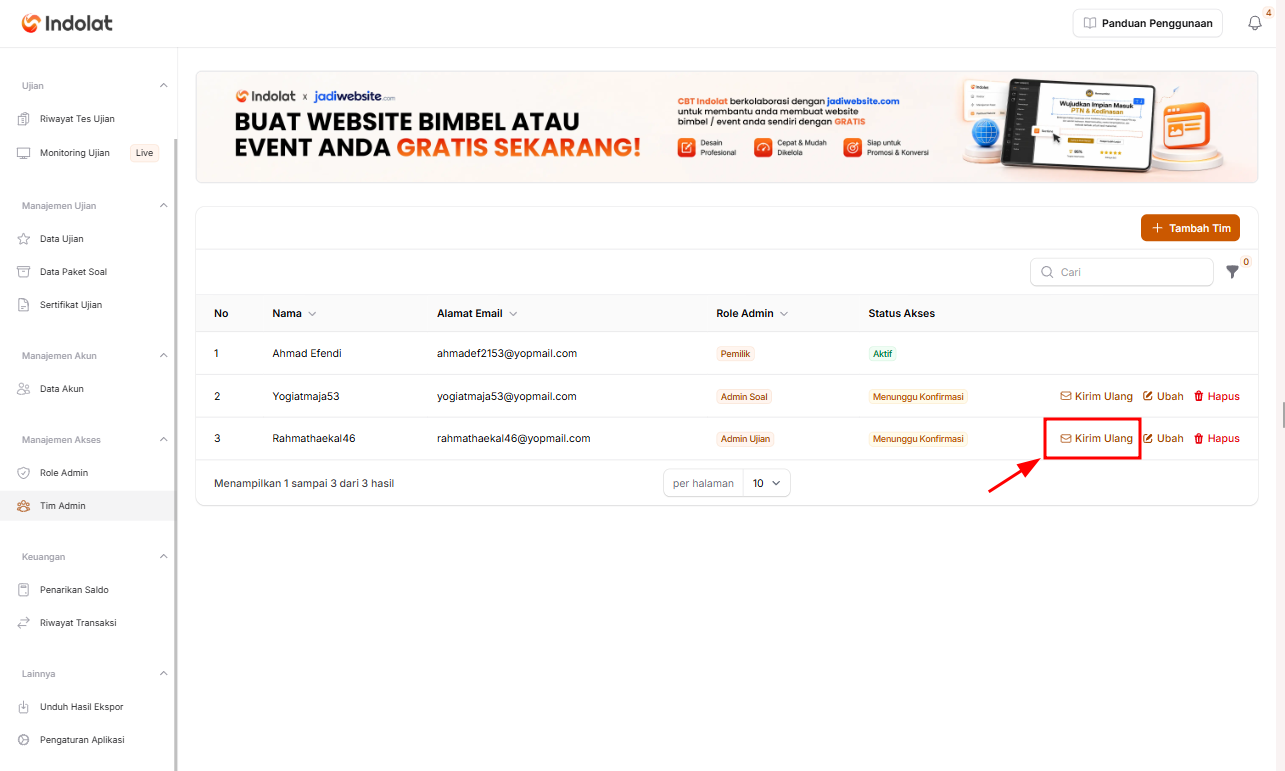This screenshot has width=1285, height=771.
Task: Collapse the Manajemen Akun section
Action: 164,356
